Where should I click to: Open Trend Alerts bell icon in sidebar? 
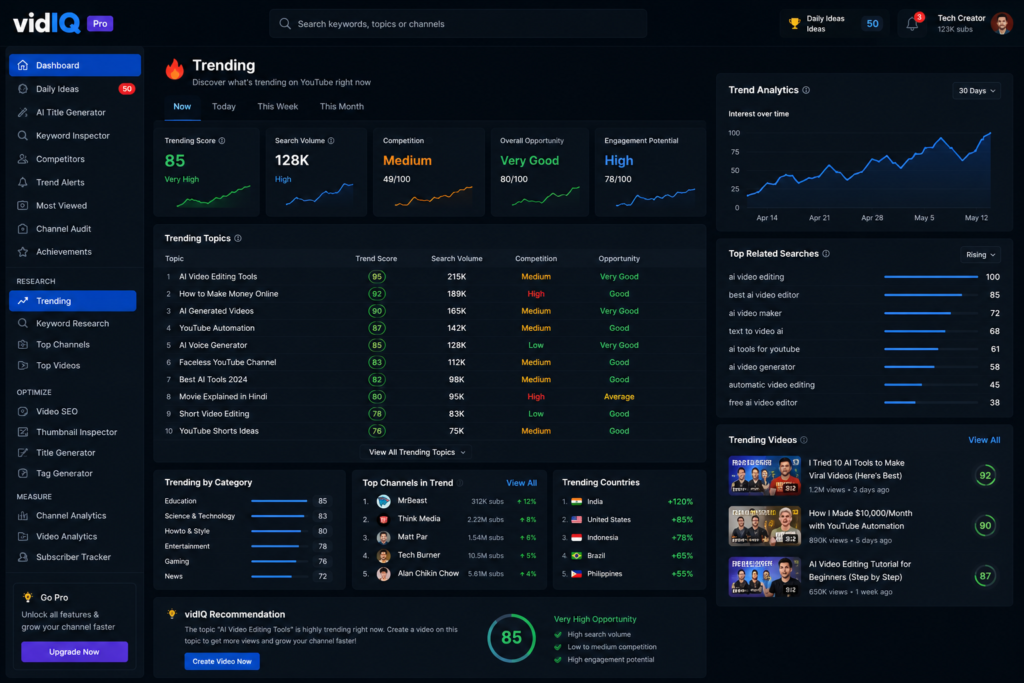pos(23,182)
